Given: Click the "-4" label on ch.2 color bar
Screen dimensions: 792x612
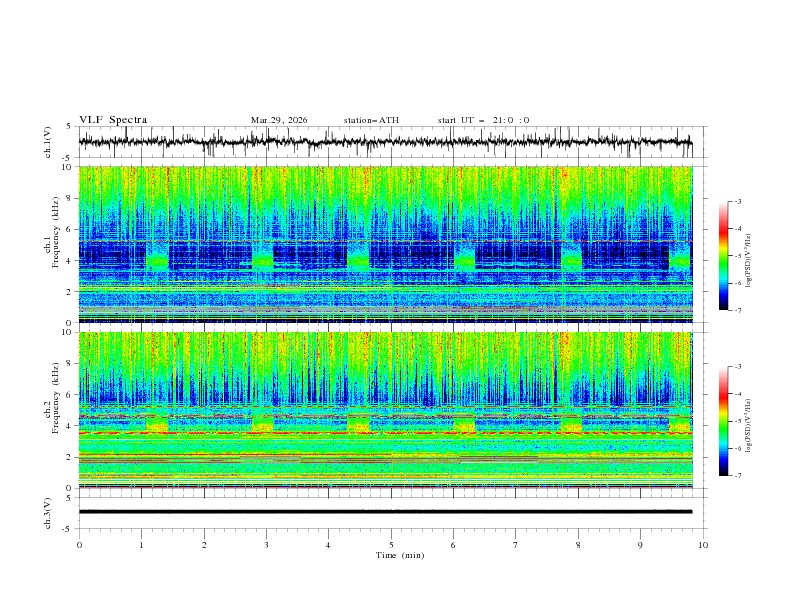Looking at the screenshot, I should (737, 394).
